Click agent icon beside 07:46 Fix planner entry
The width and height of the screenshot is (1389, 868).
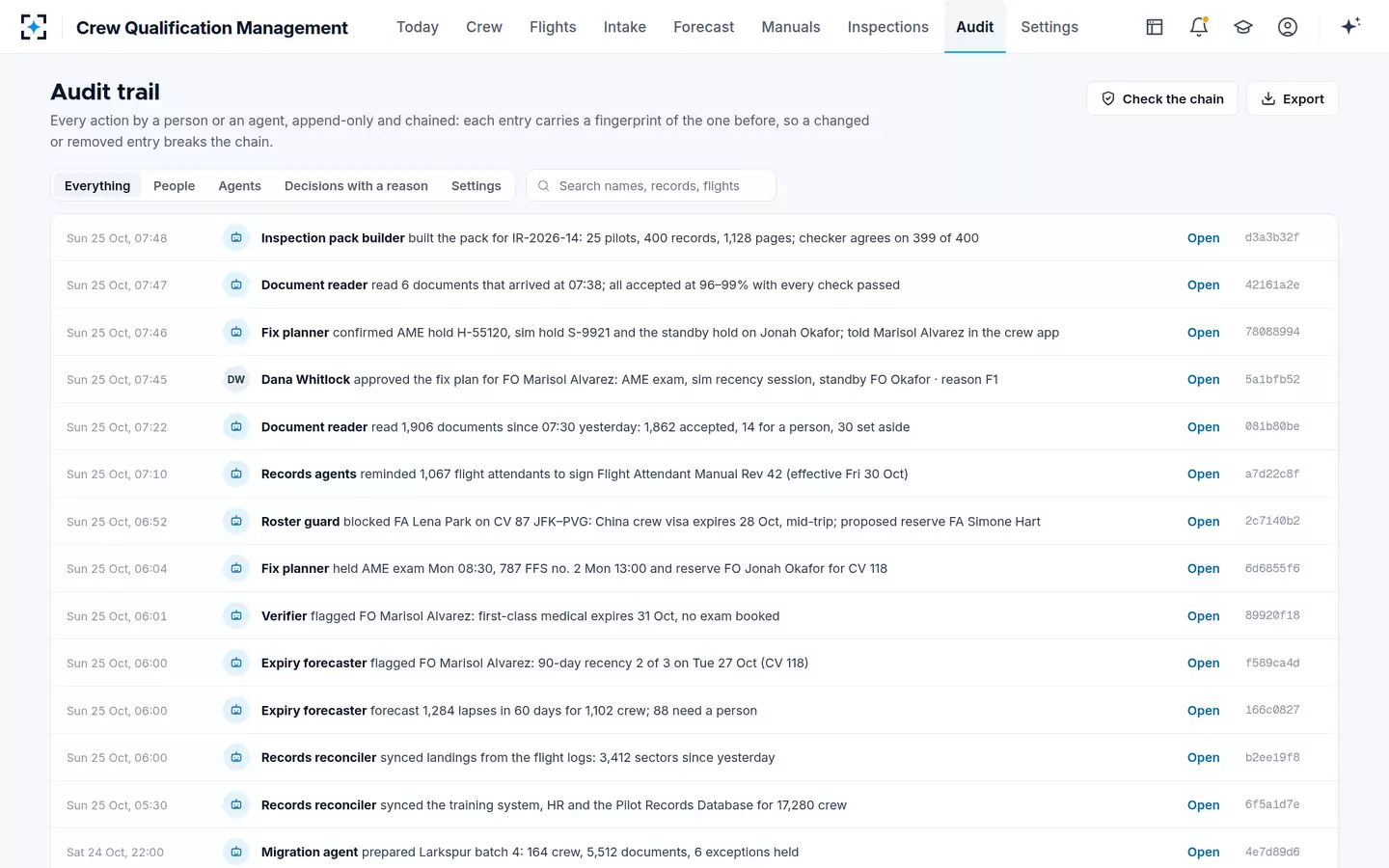[x=236, y=332]
